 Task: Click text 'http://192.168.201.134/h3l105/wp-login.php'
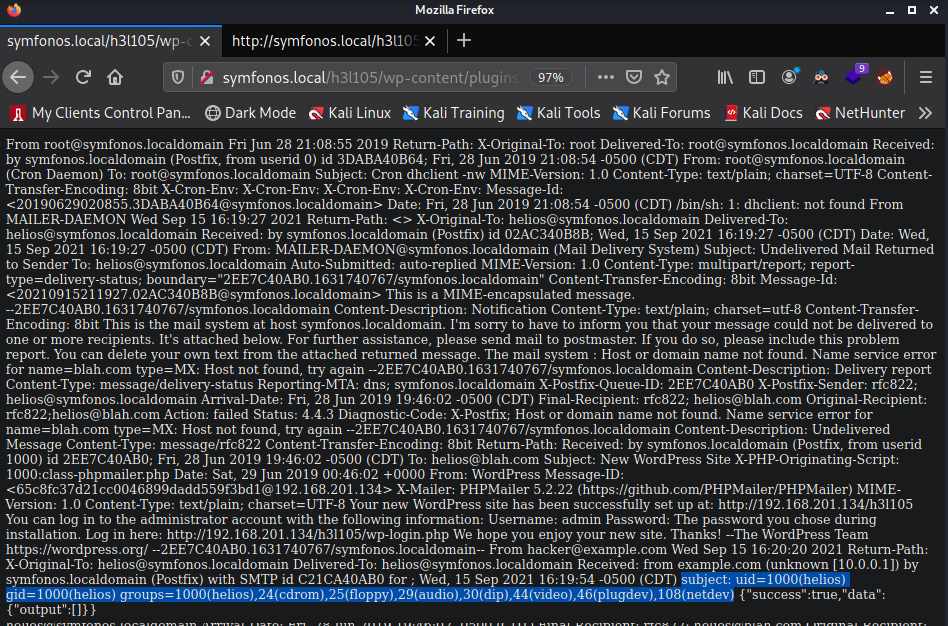(308, 535)
